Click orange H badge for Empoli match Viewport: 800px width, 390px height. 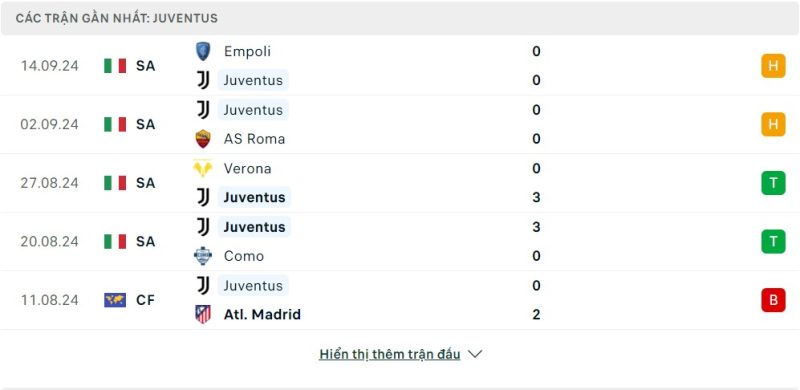coord(773,66)
